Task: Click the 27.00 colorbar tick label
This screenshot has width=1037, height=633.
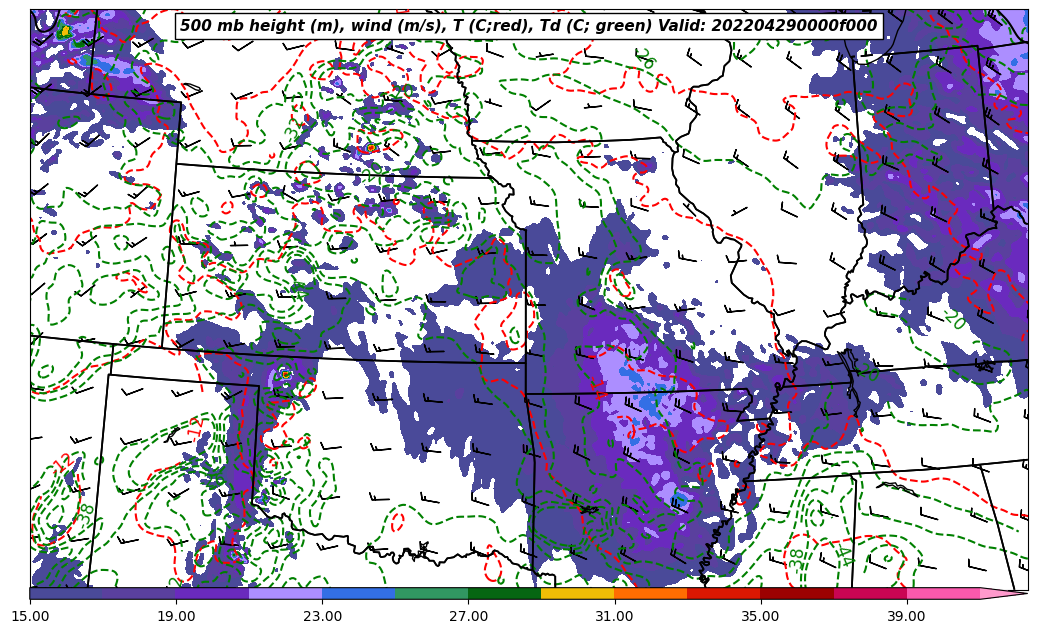Action: pos(468,616)
